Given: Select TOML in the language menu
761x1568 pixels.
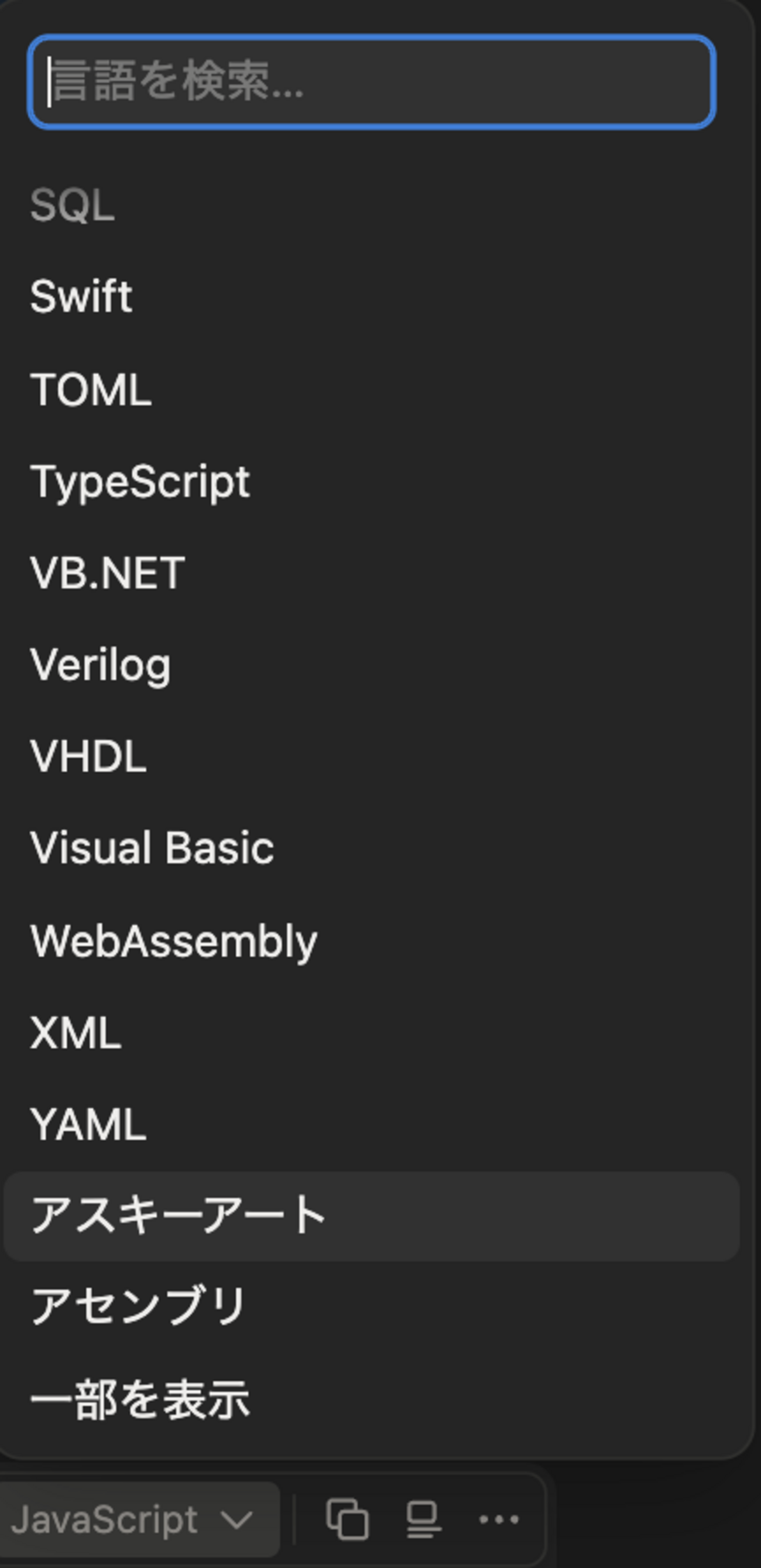Looking at the screenshot, I should coord(91,389).
